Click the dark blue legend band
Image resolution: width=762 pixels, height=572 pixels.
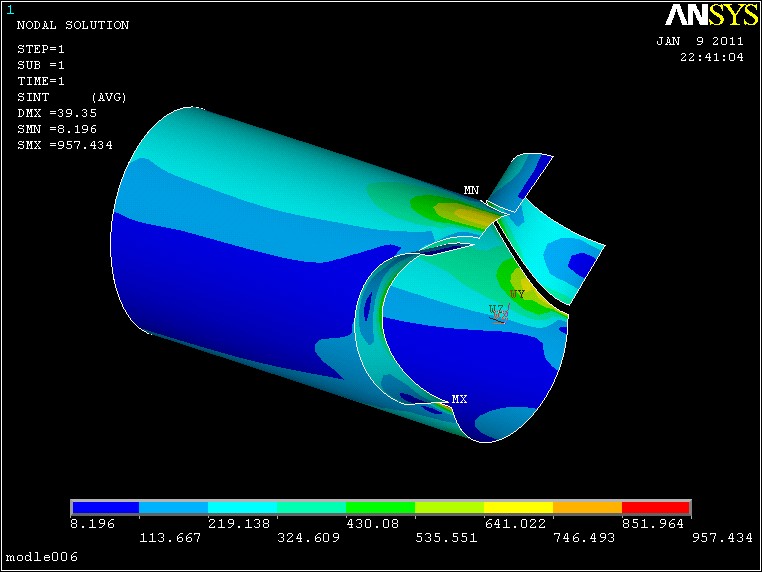tap(105, 507)
